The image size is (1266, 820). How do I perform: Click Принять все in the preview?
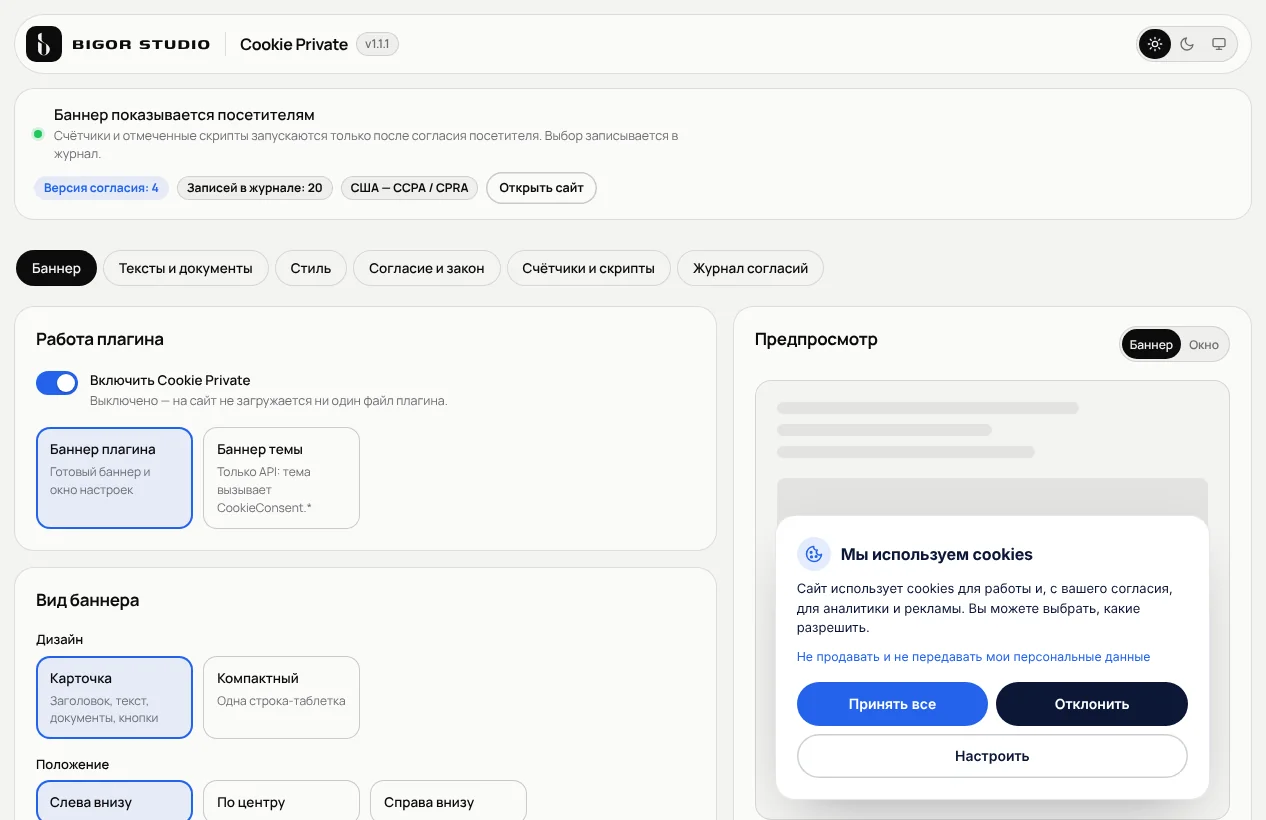point(892,704)
